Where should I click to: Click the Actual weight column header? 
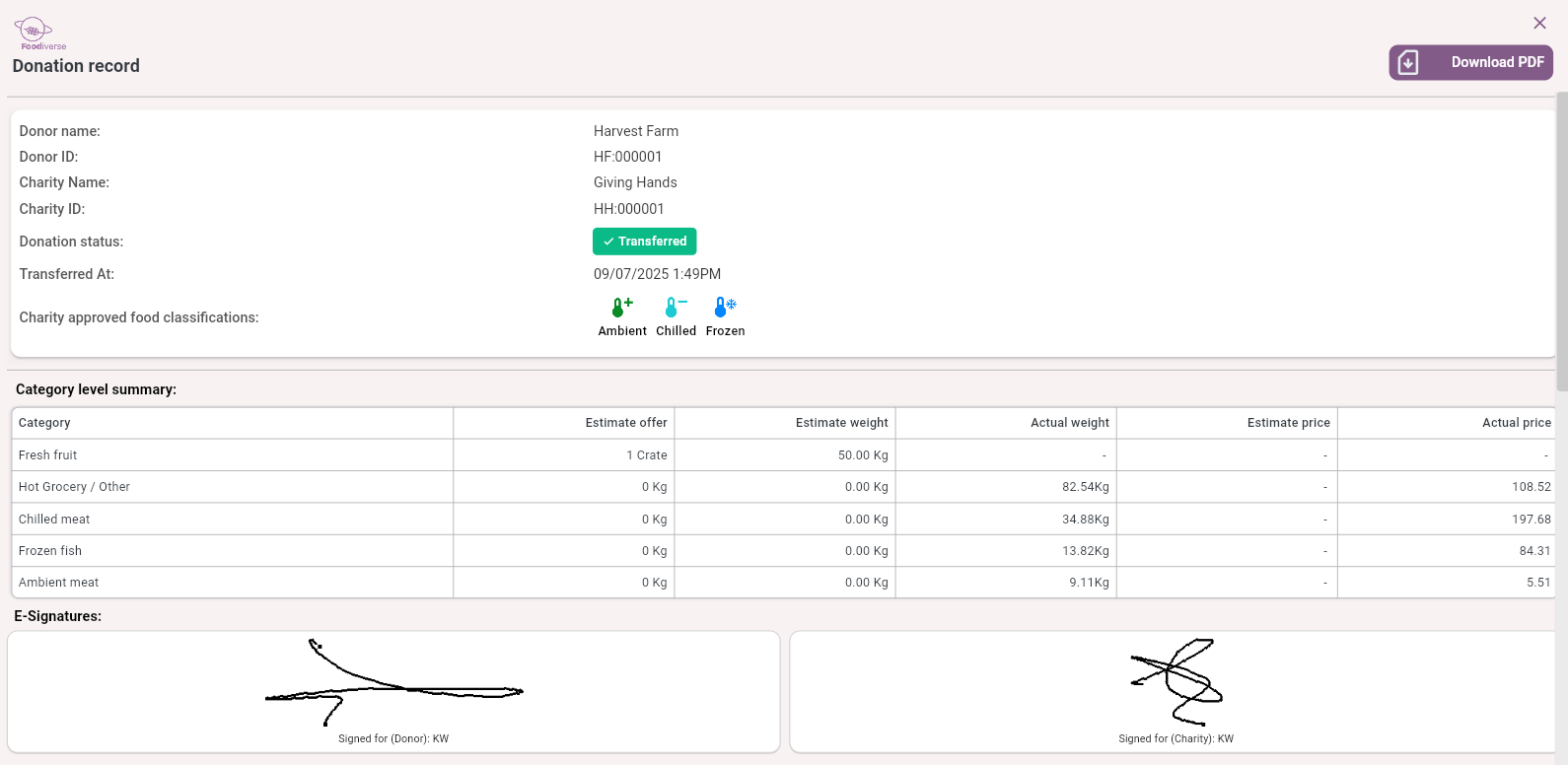click(1069, 423)
